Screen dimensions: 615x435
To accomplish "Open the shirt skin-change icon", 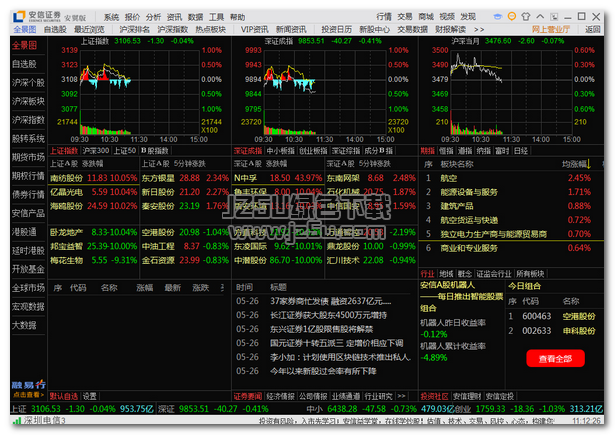I will (x=526, y=16).
